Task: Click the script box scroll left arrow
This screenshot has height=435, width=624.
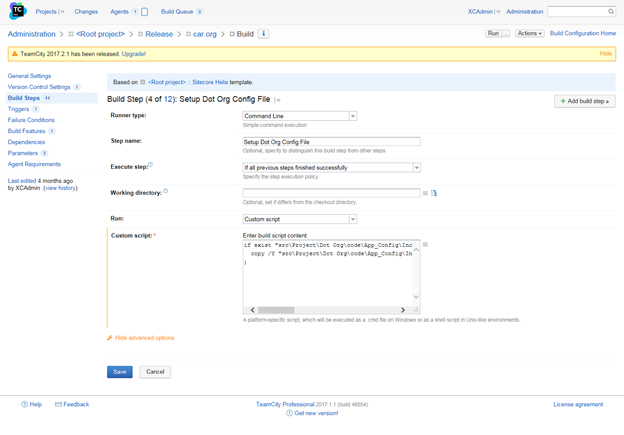Action: pyautogui.click(x=253, y=310)
